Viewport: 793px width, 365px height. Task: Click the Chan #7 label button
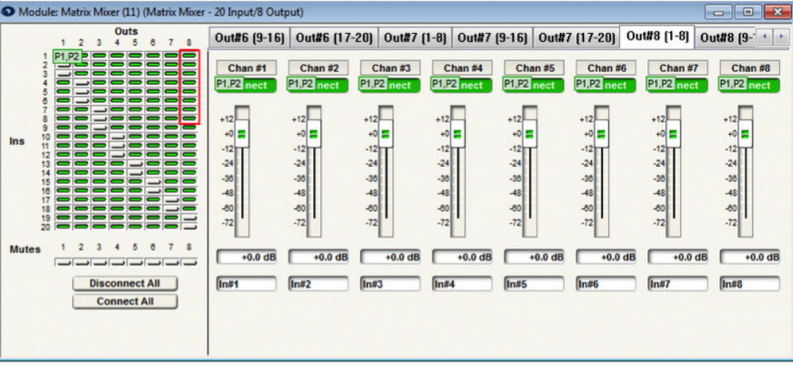[678, 68]
